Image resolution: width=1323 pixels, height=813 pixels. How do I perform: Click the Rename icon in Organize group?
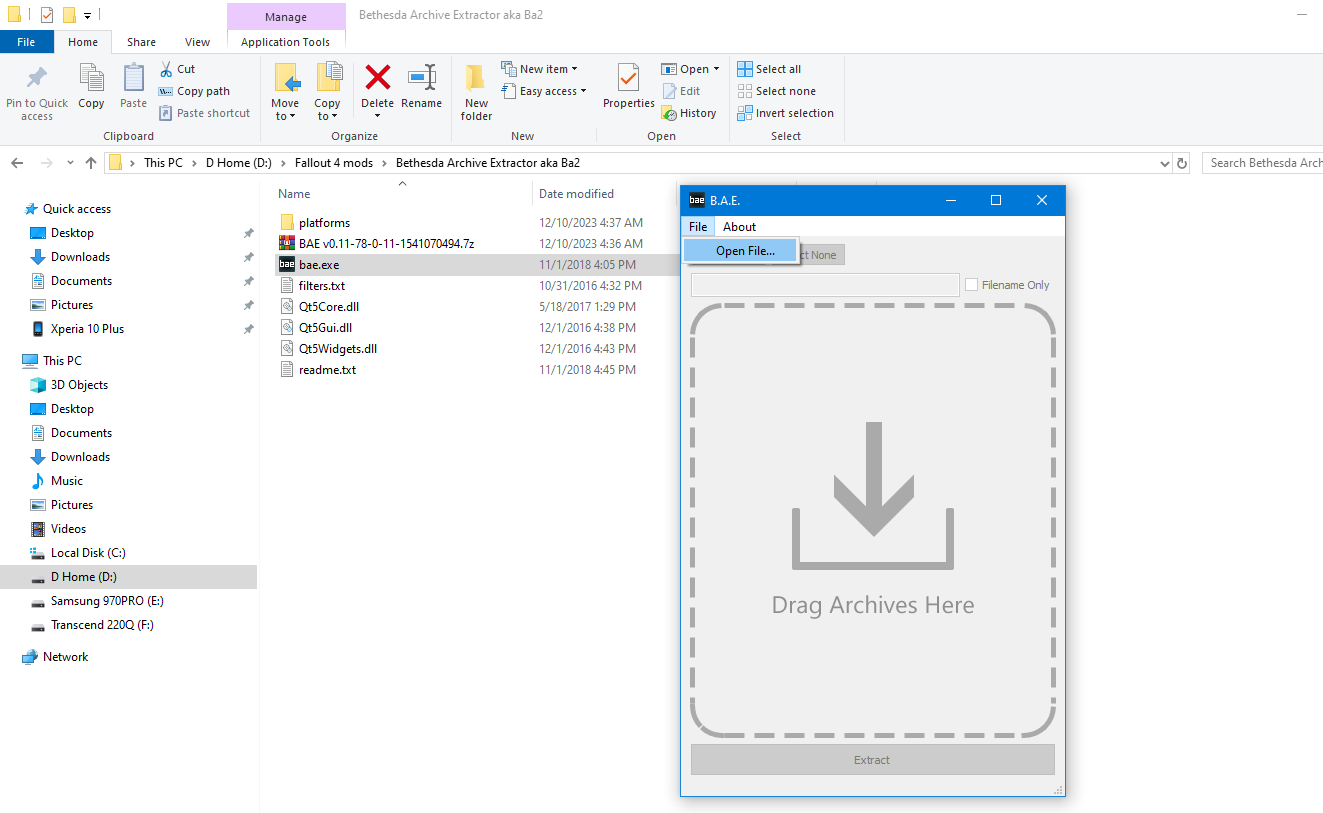pos(421,78)
